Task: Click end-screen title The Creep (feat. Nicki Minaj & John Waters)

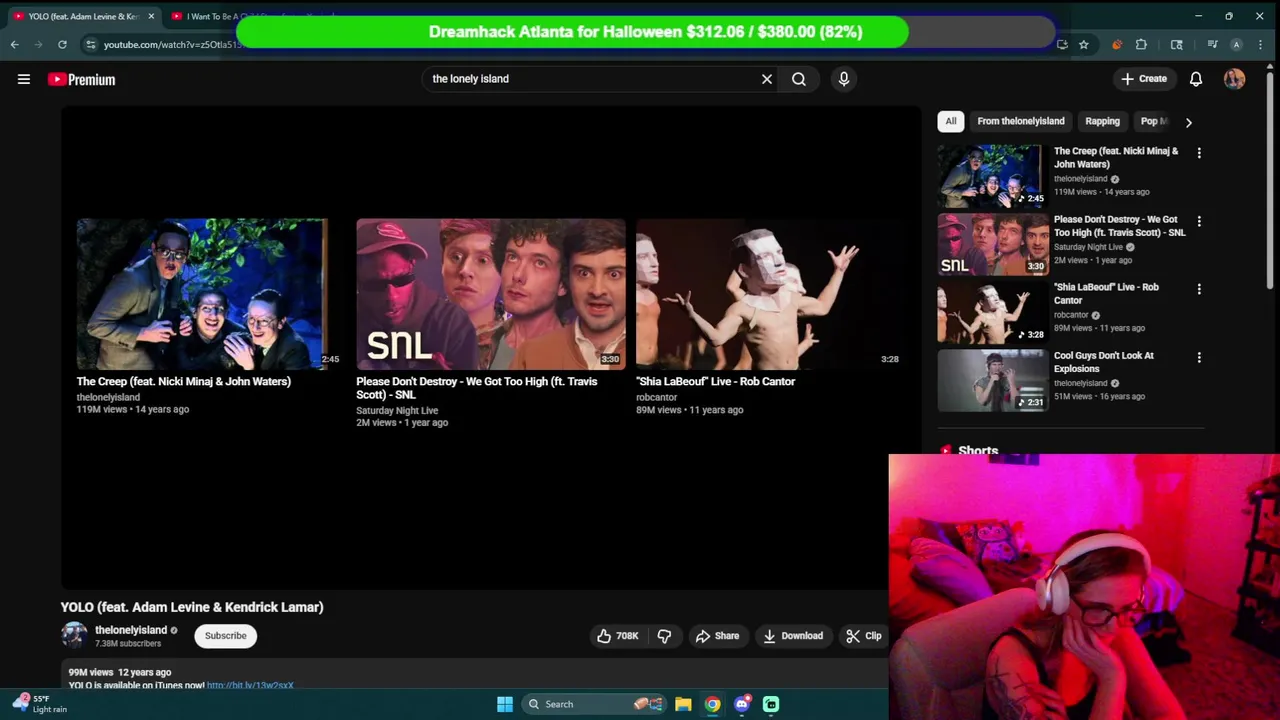Action: click(x=184, y=381)
